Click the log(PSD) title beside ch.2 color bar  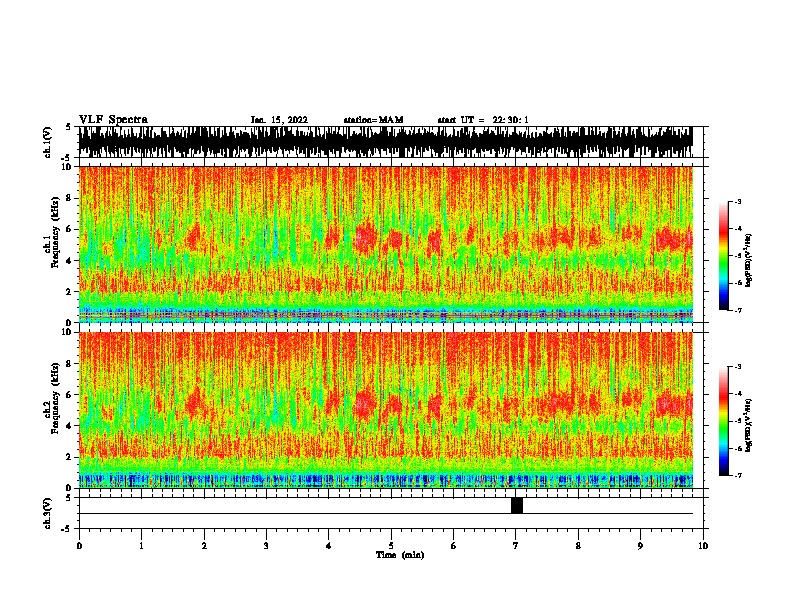(749, 425)
